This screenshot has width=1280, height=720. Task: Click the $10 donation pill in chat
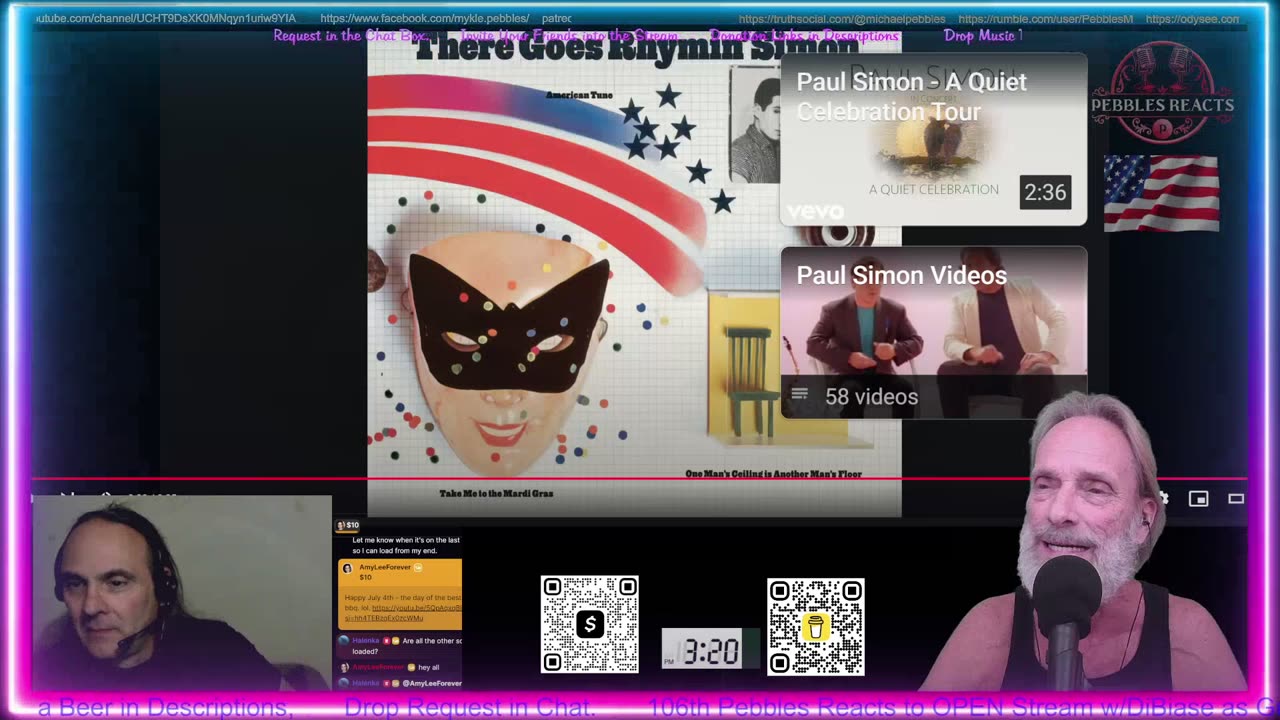click(348, 525)
